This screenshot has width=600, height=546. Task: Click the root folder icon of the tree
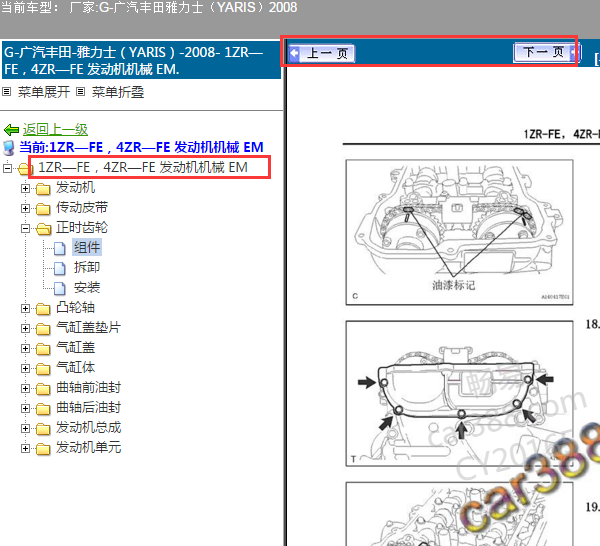(24, 168)
